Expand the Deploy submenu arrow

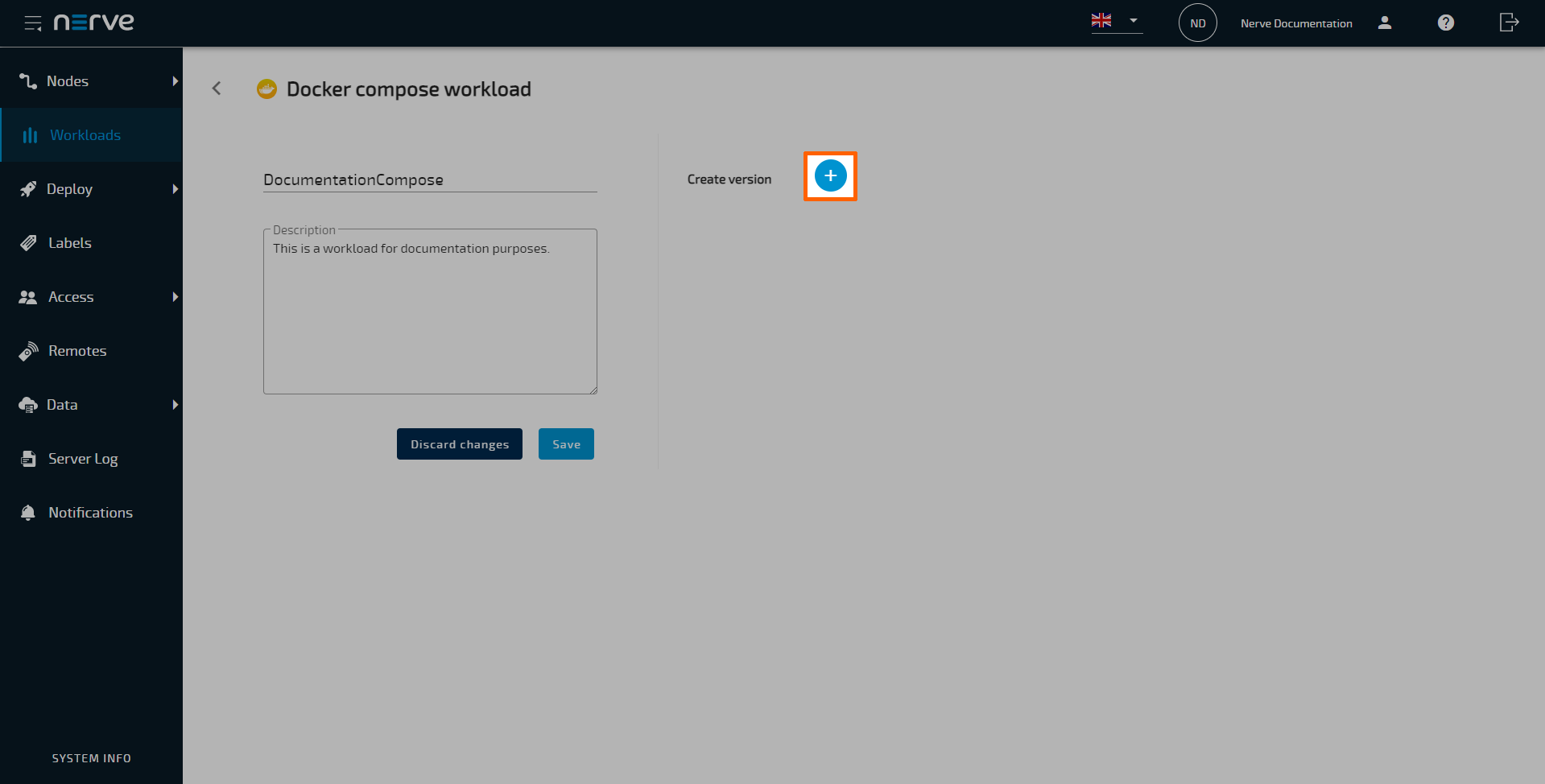coord(175,189)
